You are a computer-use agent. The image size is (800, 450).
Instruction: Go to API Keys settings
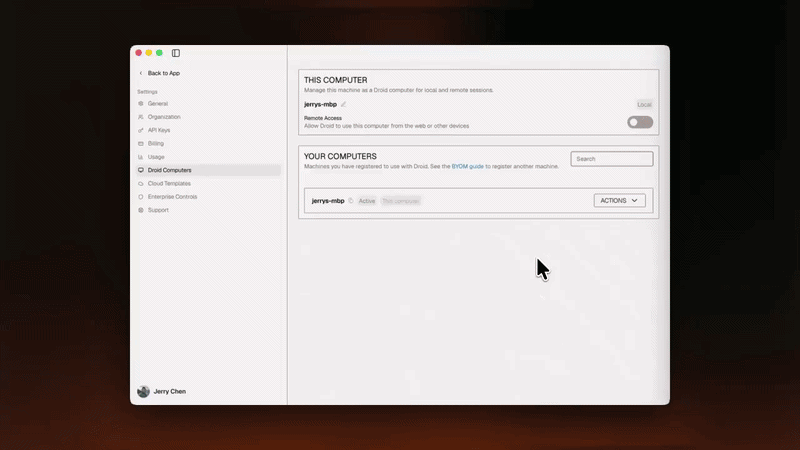159,130
